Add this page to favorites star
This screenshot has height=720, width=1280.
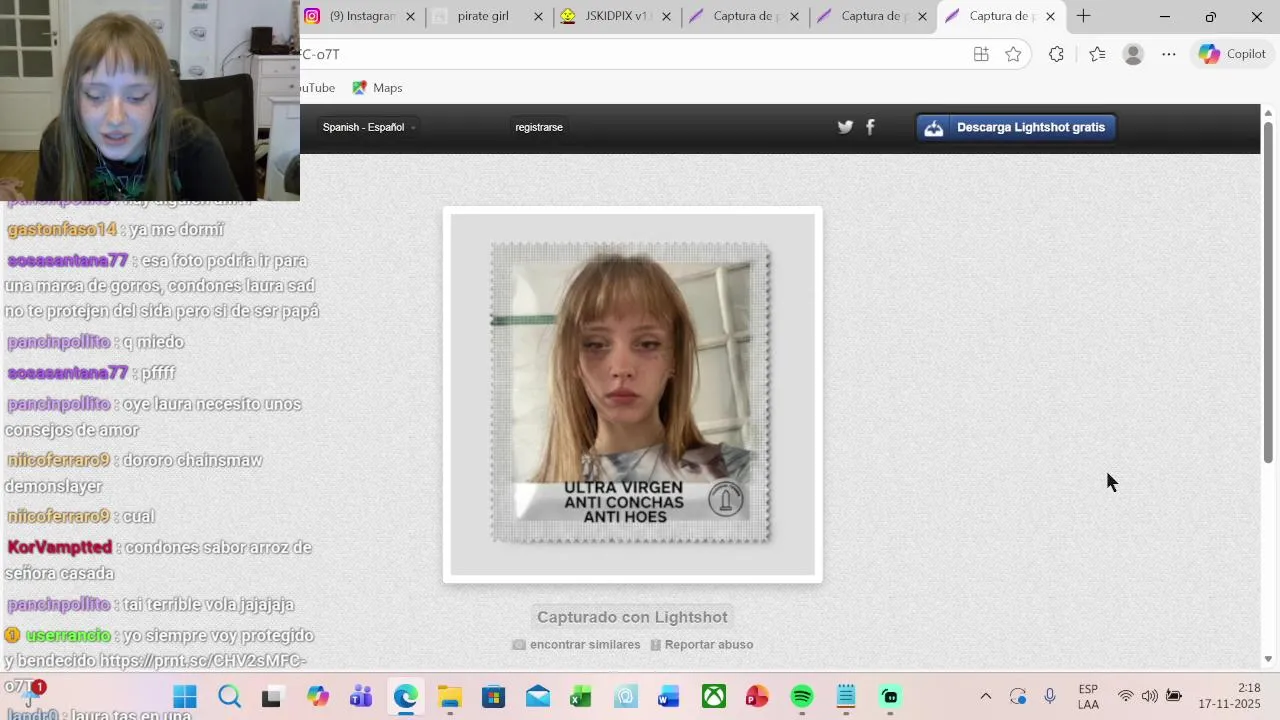click(x=1013, y=54)
